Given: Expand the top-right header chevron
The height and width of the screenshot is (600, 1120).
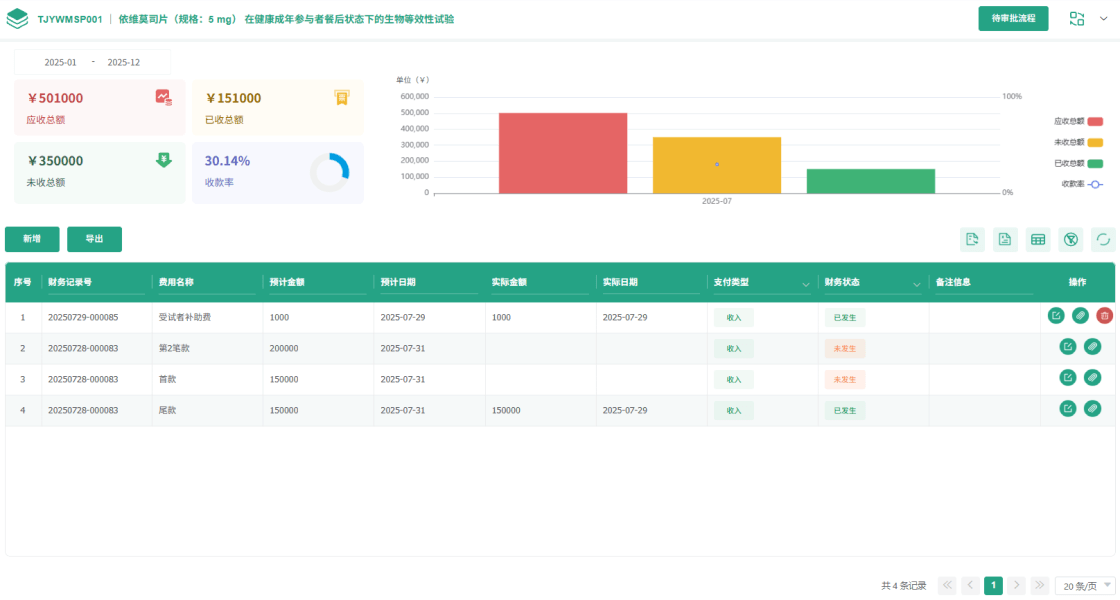Looking at the screenshot, I should pyautogui.click(x=1104, y=18).
